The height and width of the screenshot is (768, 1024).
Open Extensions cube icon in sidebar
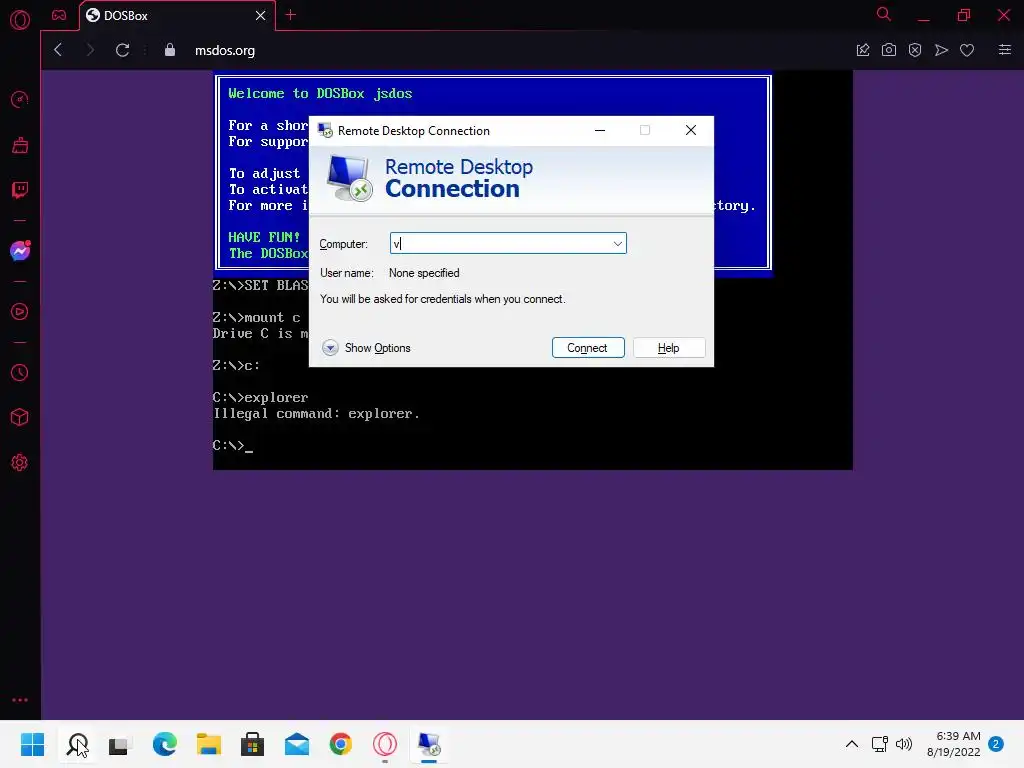[x=20, y=417]
